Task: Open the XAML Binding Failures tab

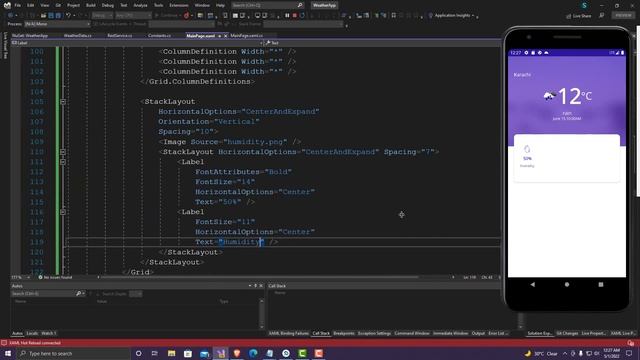Action: [x=289, y=333]
